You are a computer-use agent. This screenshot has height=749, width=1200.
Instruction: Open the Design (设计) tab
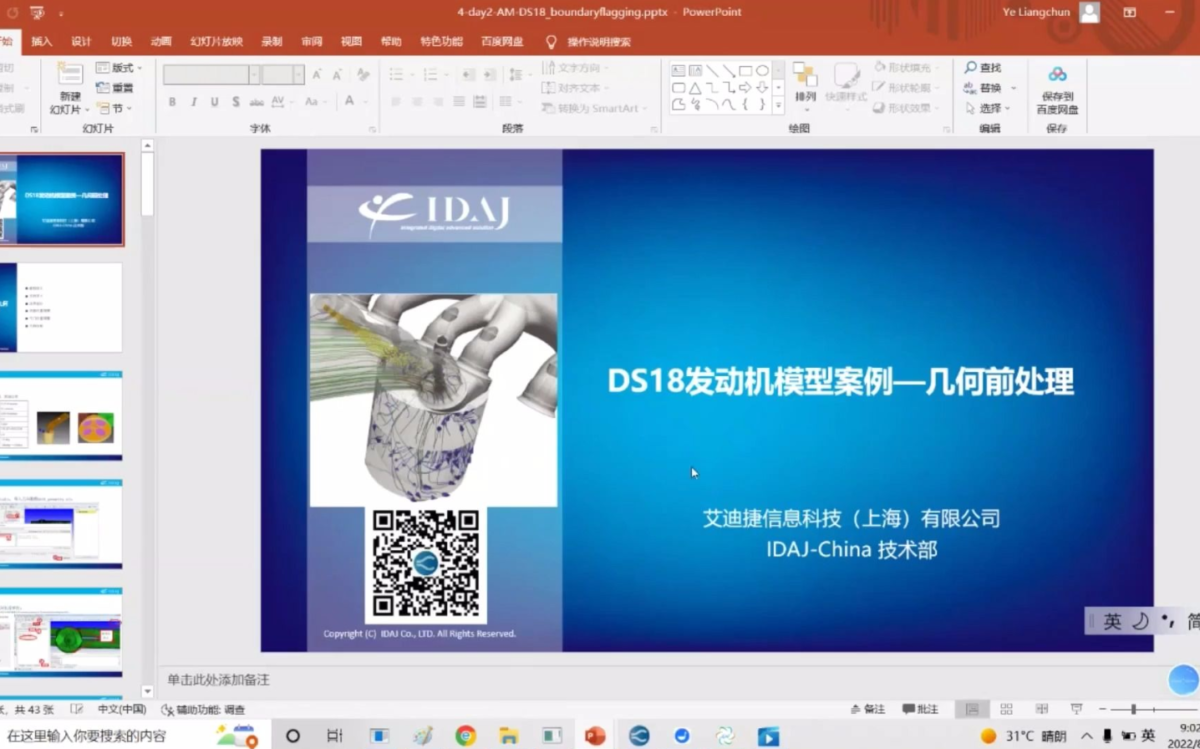81,42
